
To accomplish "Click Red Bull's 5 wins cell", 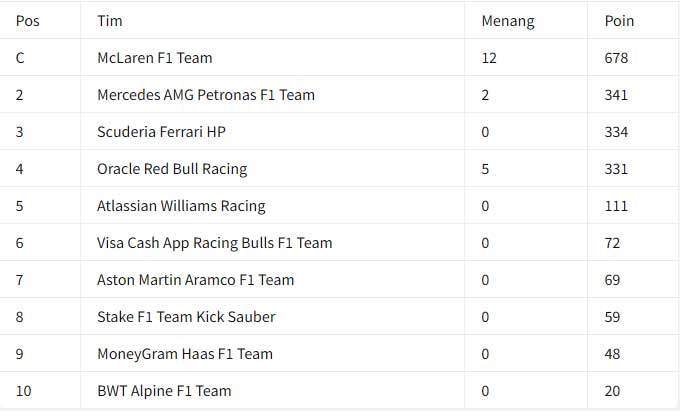I will (485, 169).
